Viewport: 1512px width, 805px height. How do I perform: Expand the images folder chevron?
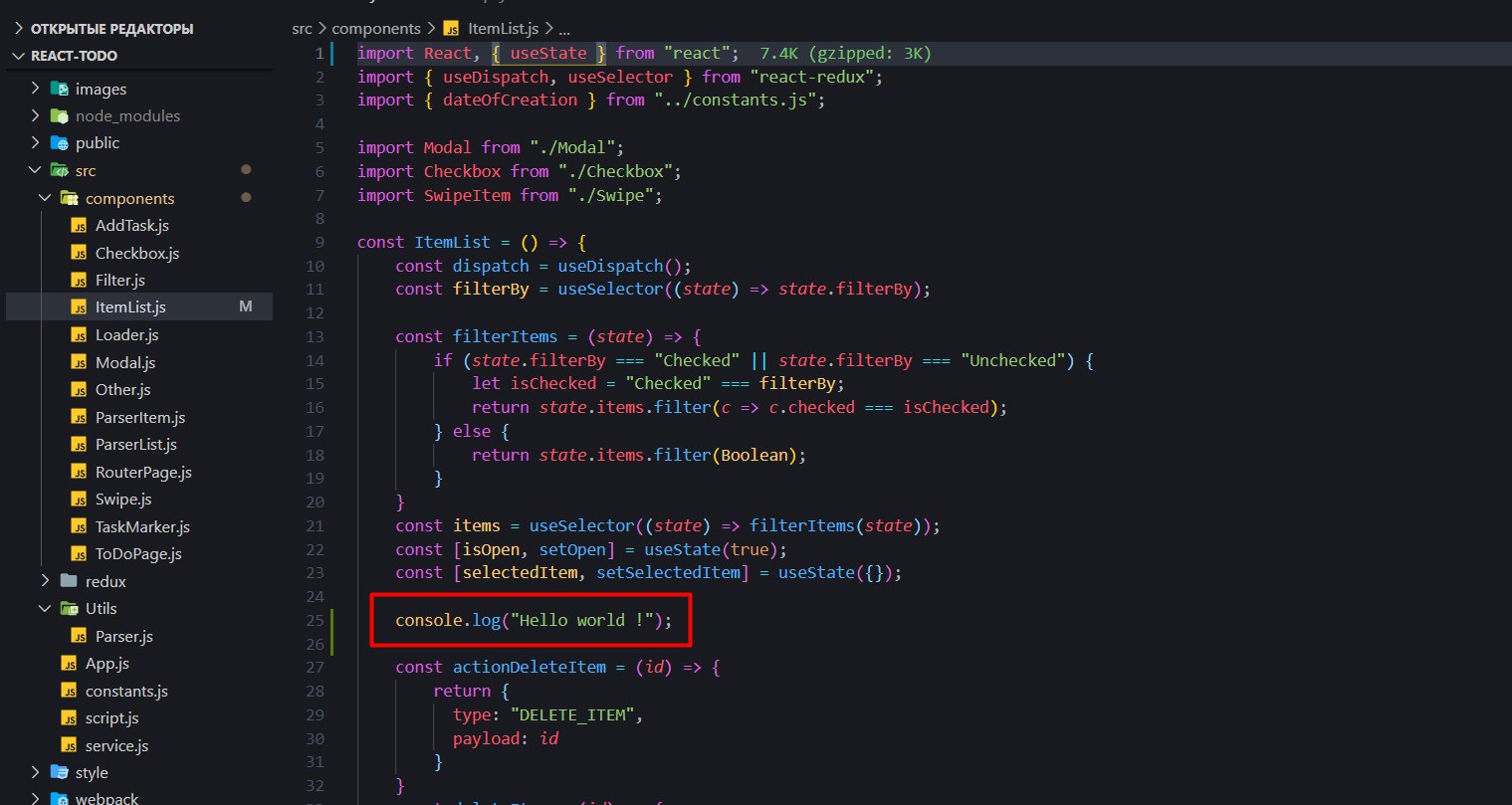[36, 89]
